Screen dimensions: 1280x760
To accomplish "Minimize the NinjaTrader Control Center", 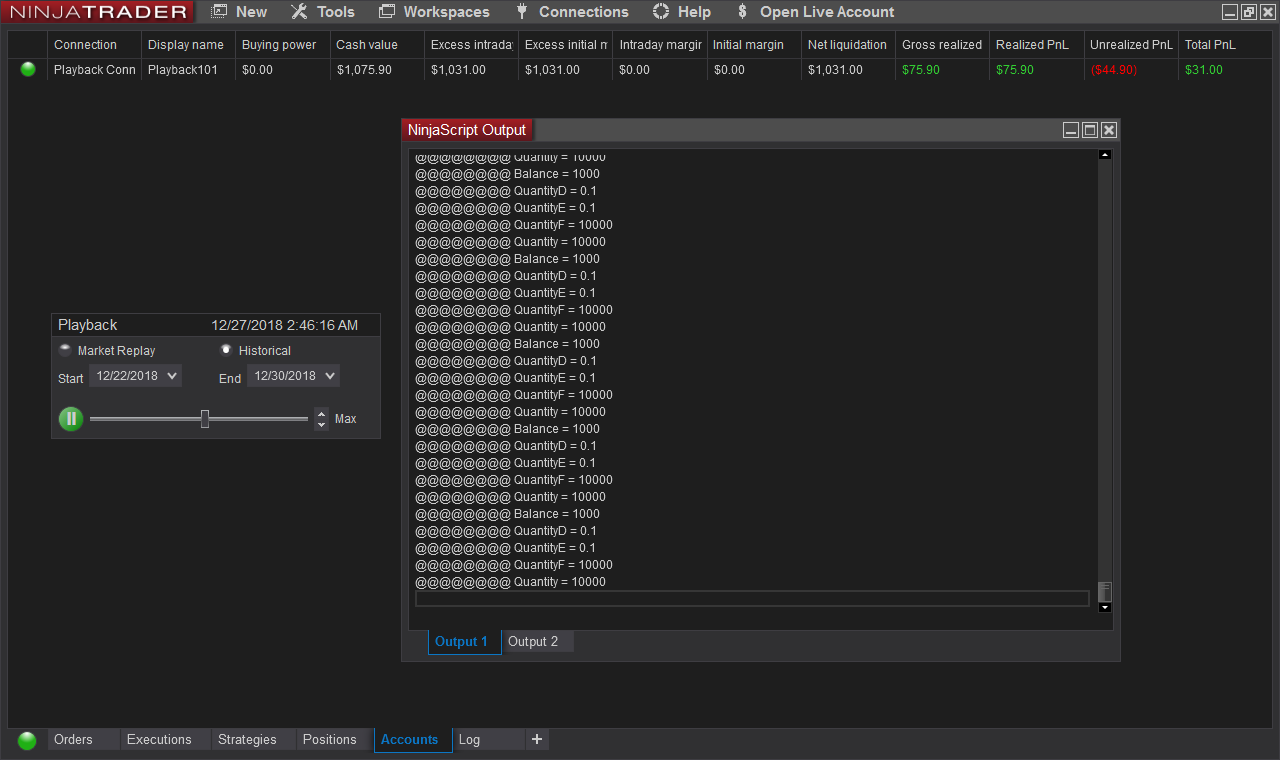I will (x=1230, y=12).
